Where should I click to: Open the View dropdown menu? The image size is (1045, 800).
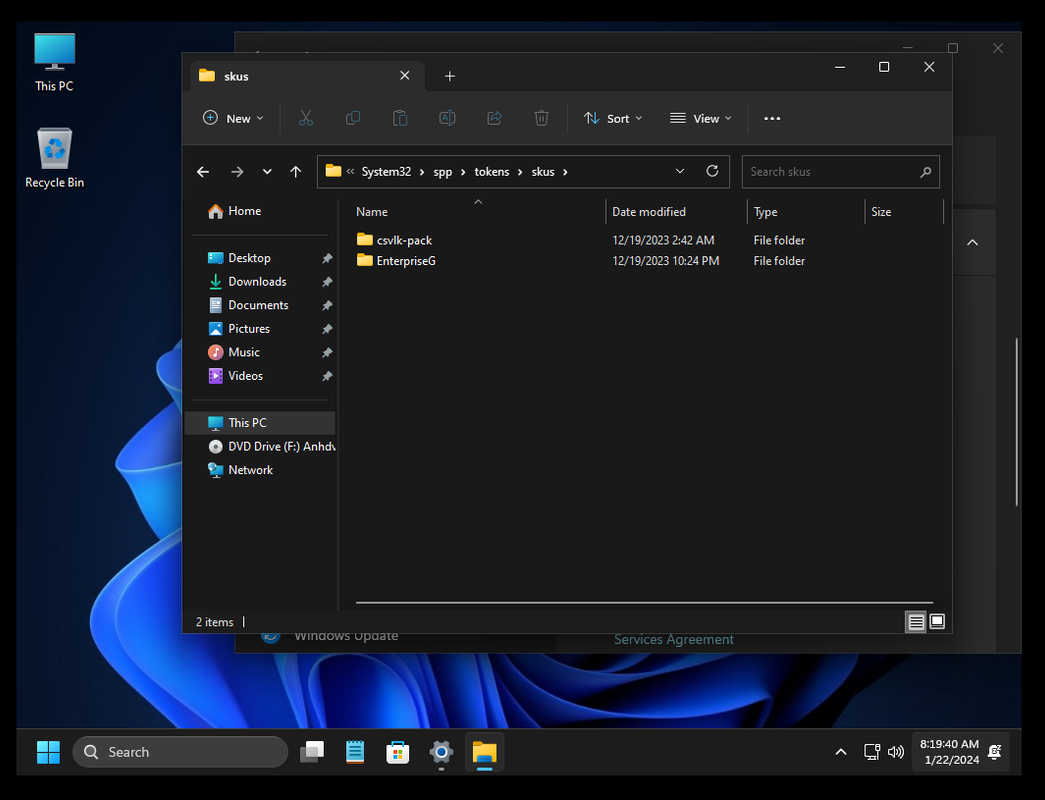click(700, 118)
